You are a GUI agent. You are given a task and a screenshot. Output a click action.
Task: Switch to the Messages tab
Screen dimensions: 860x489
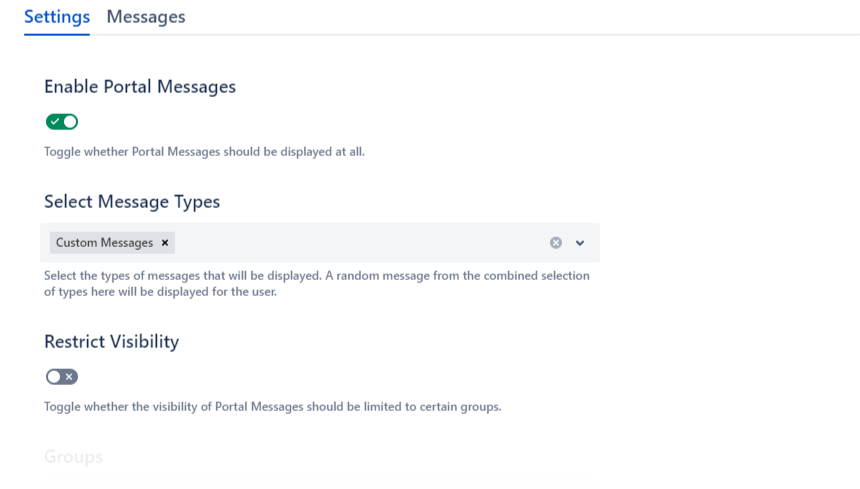click(x=146, y=17)
